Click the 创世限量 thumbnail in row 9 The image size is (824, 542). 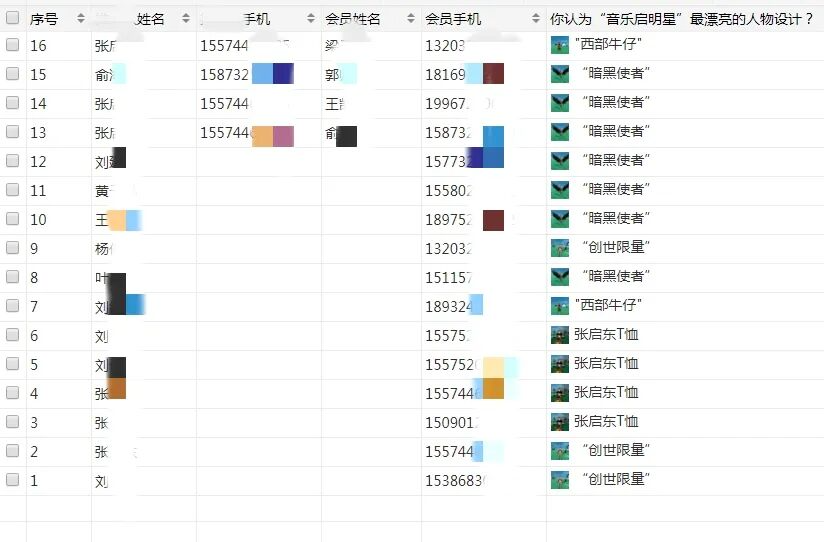tap(560, 247)
